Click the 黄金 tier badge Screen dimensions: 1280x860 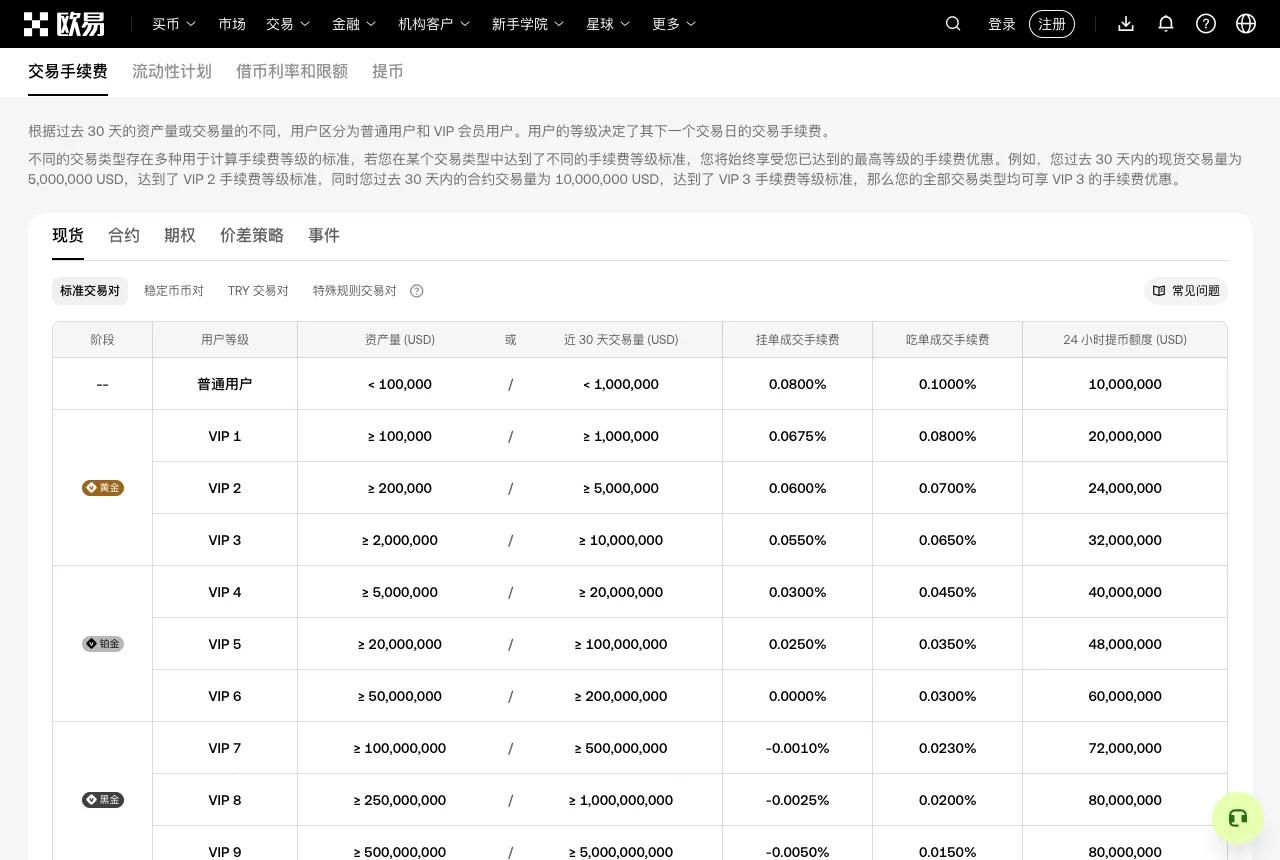pos(103,488)
